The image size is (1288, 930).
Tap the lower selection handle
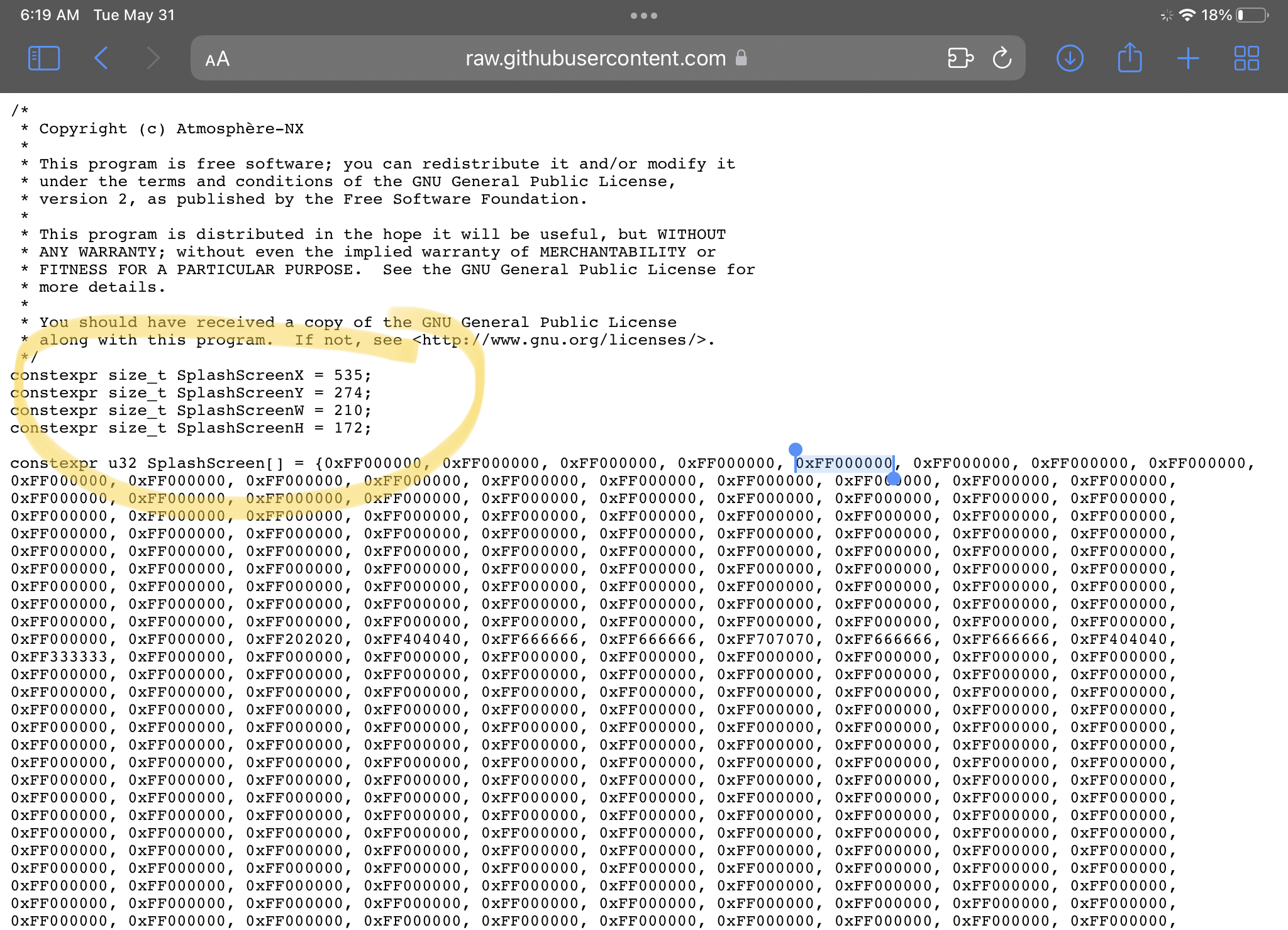coord(894,479)
